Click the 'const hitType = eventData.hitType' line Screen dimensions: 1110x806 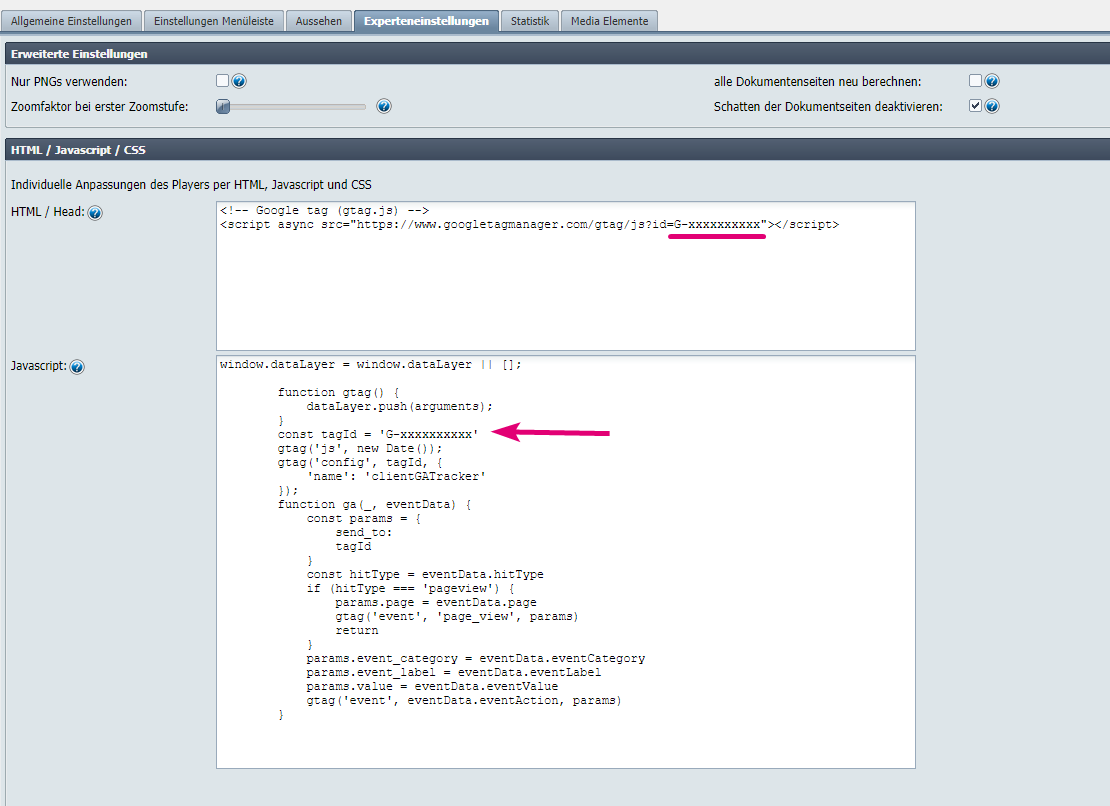point(425,574)
